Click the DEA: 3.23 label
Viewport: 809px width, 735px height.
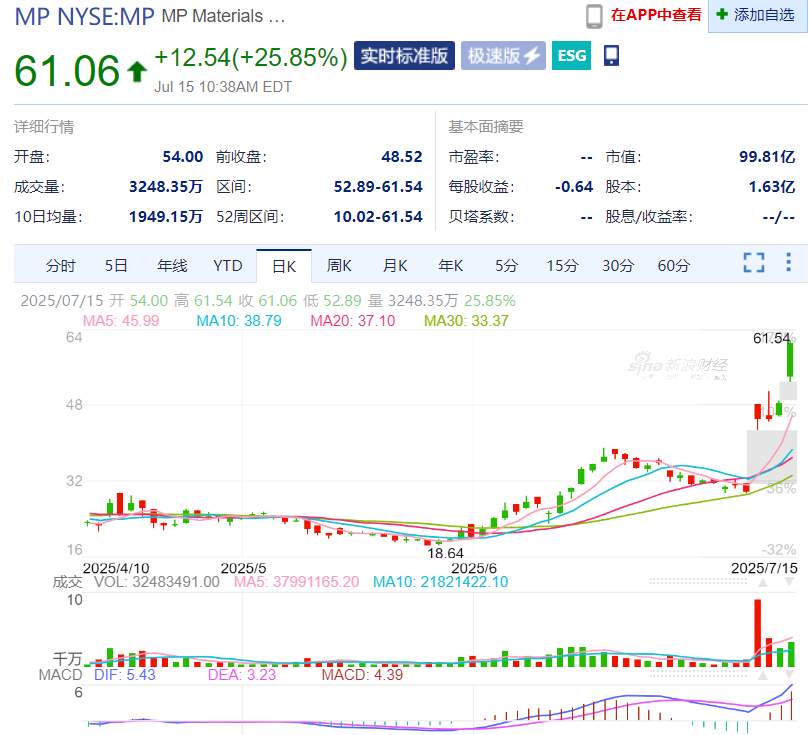tap(241, 675)
